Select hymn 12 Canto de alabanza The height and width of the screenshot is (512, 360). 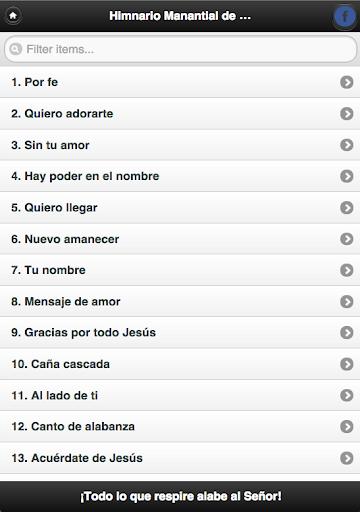pos(180,427)
